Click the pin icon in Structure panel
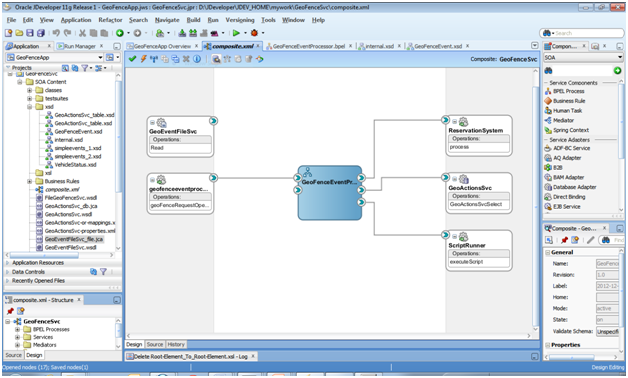 click(x=10, y=311)
